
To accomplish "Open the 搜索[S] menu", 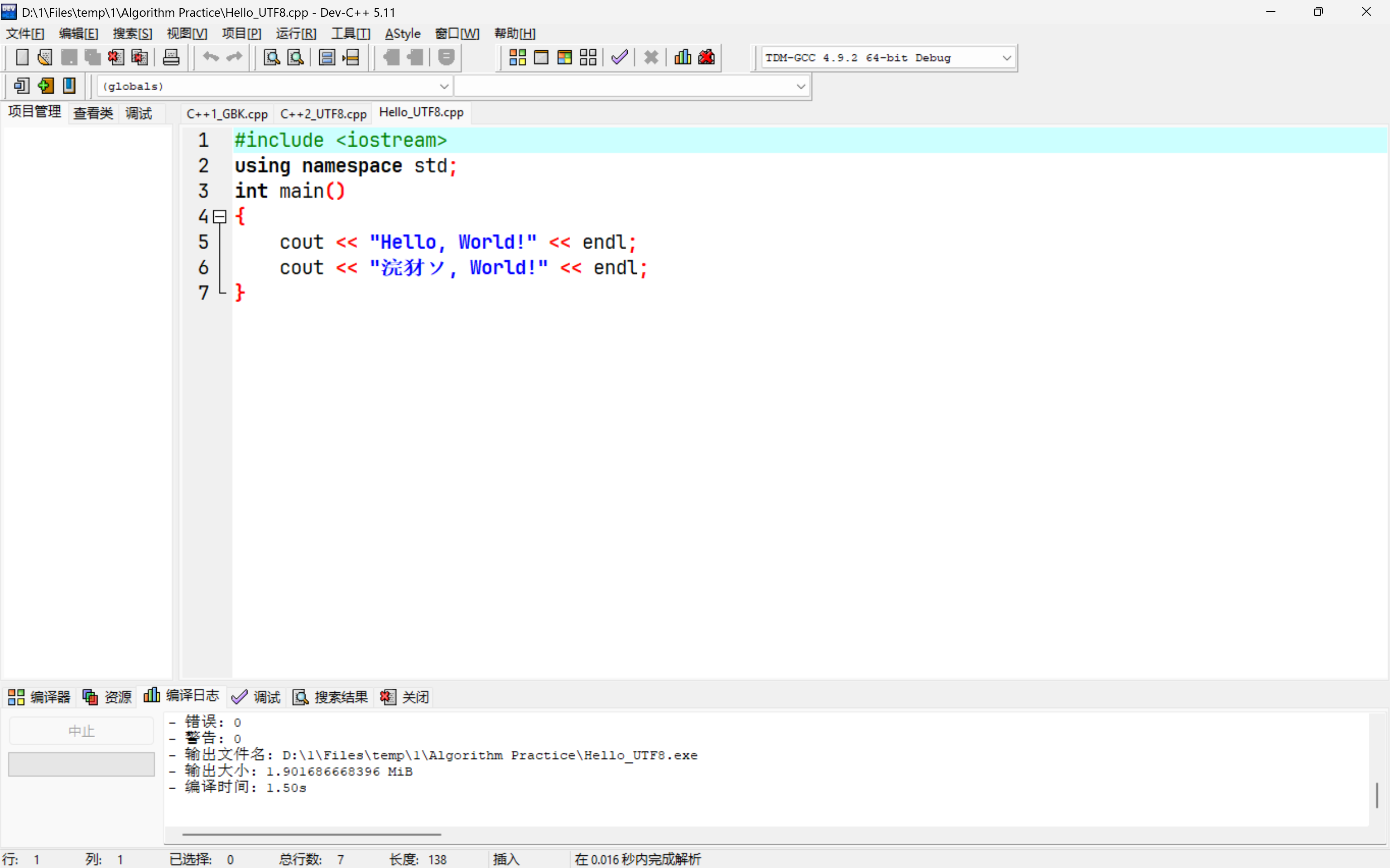I will click(x=133, y=34).
